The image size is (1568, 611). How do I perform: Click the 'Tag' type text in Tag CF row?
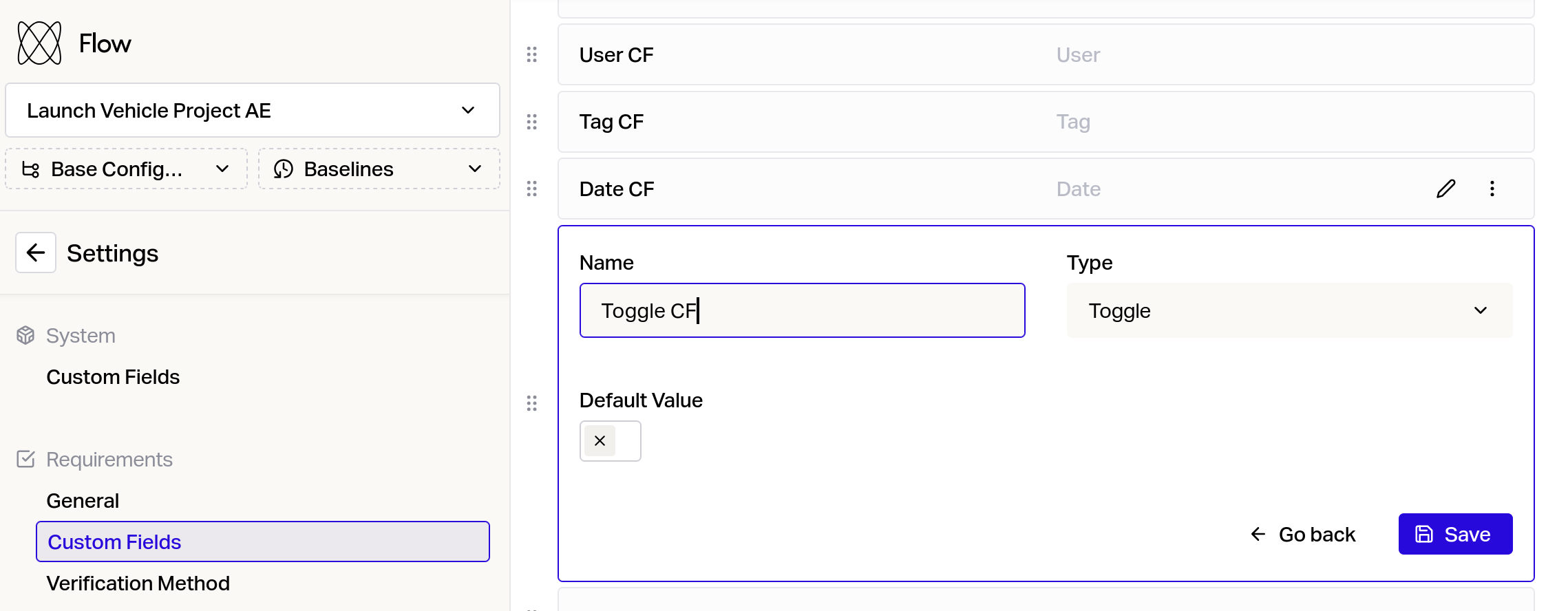tap(1073, 122)
